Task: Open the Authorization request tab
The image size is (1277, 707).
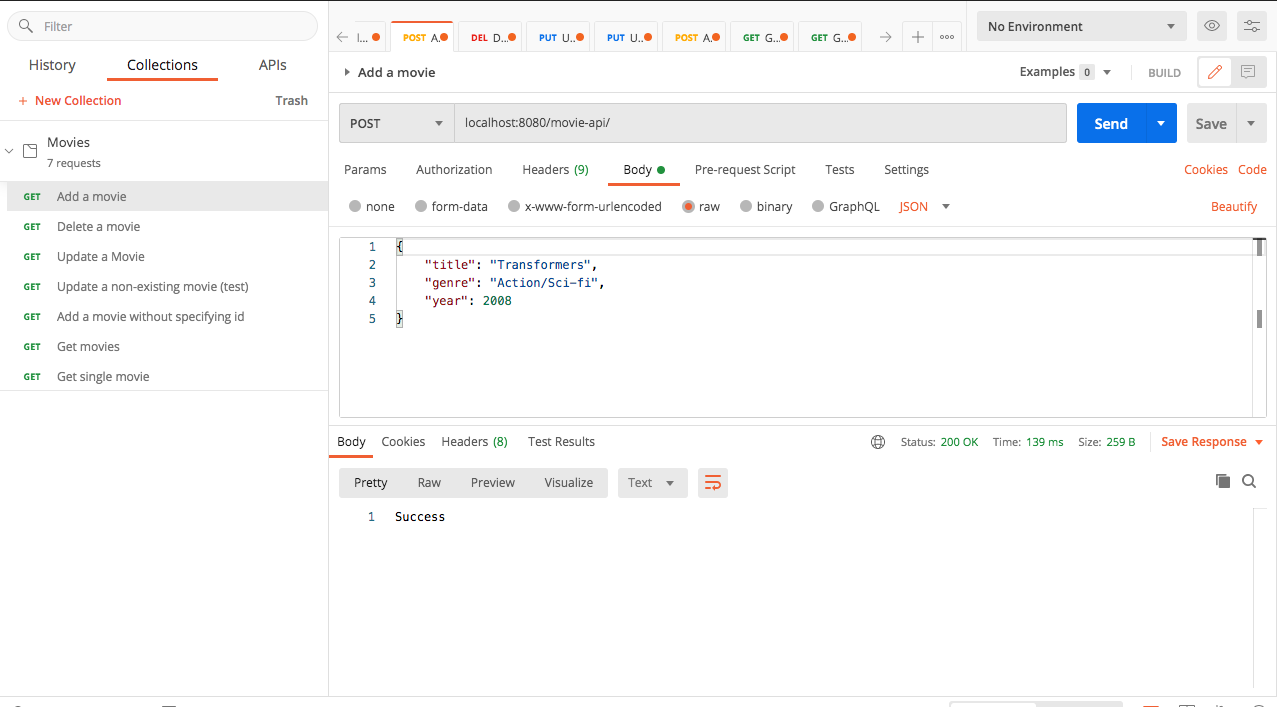Action: click(x=454, y=170)
